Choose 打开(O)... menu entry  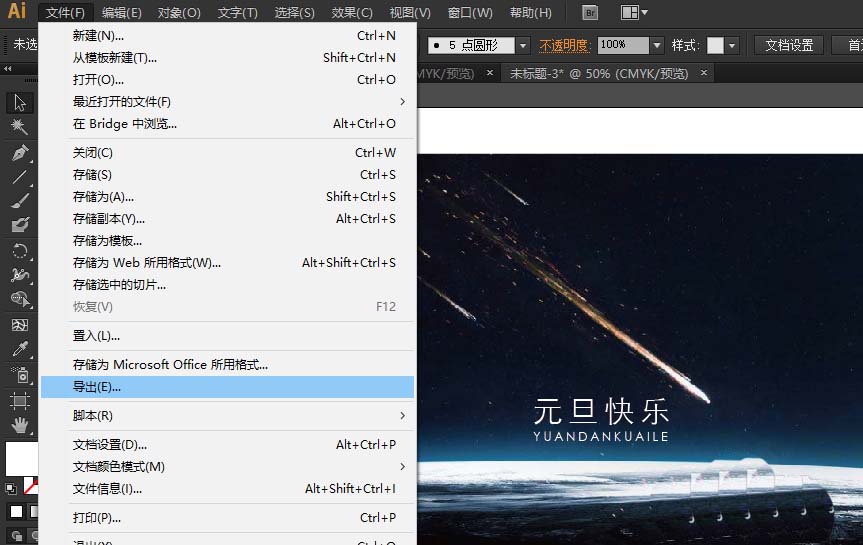coord(227,80)
